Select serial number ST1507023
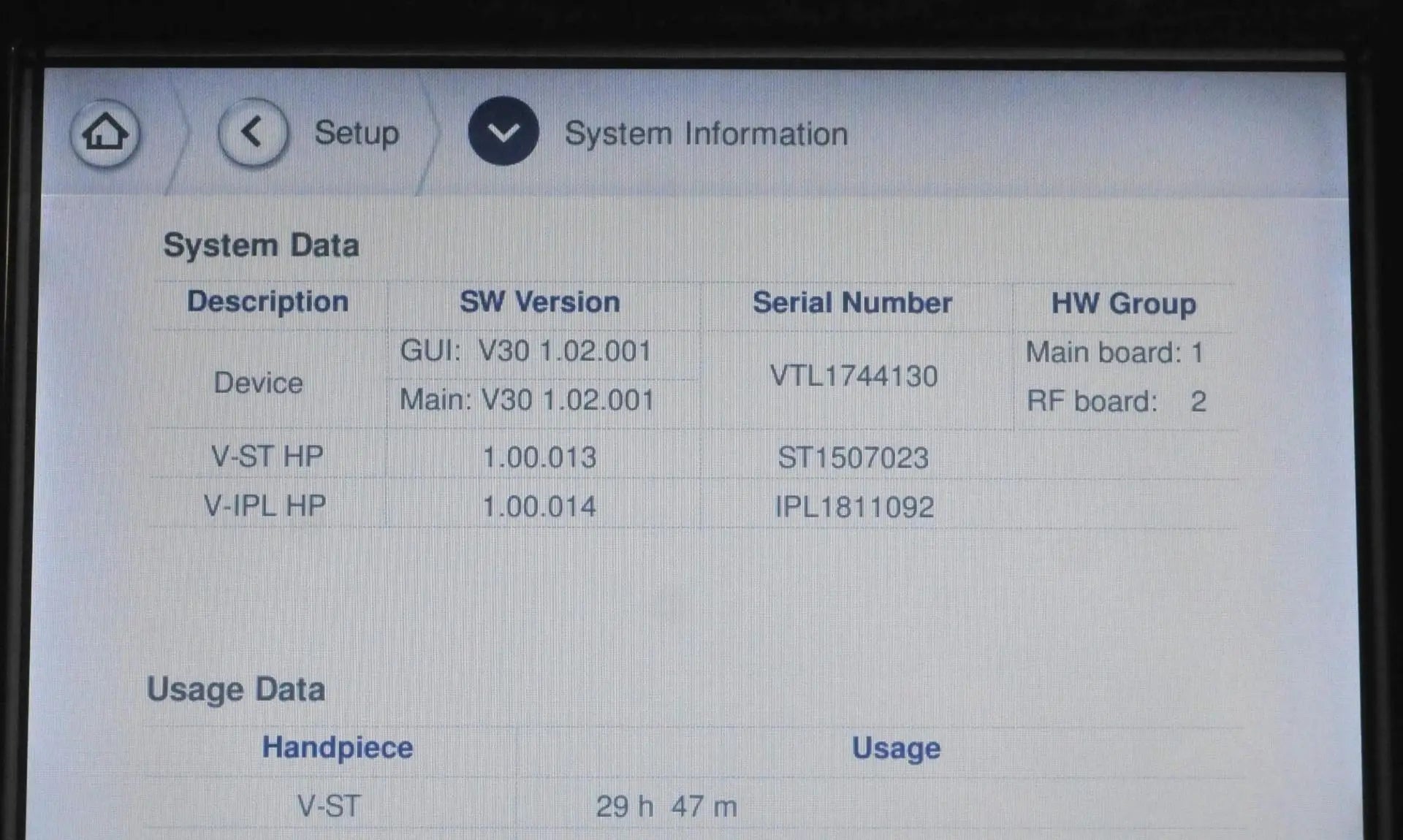1403x840 pixels. click(x=853, y=458)
